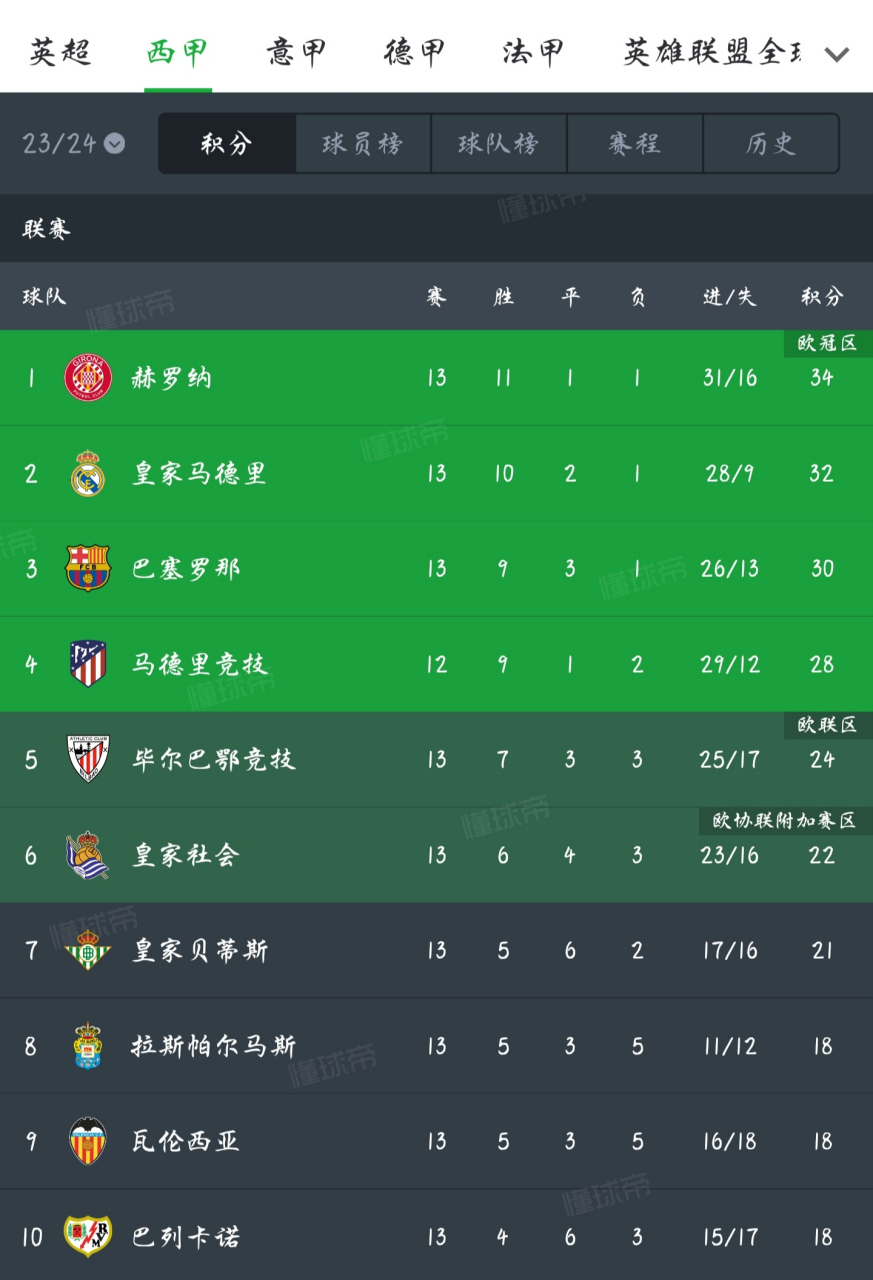Image resolution: width=873 pixels, height=1280 pixels.
Task: Click the Girona club crest icon
Action: 88,378
